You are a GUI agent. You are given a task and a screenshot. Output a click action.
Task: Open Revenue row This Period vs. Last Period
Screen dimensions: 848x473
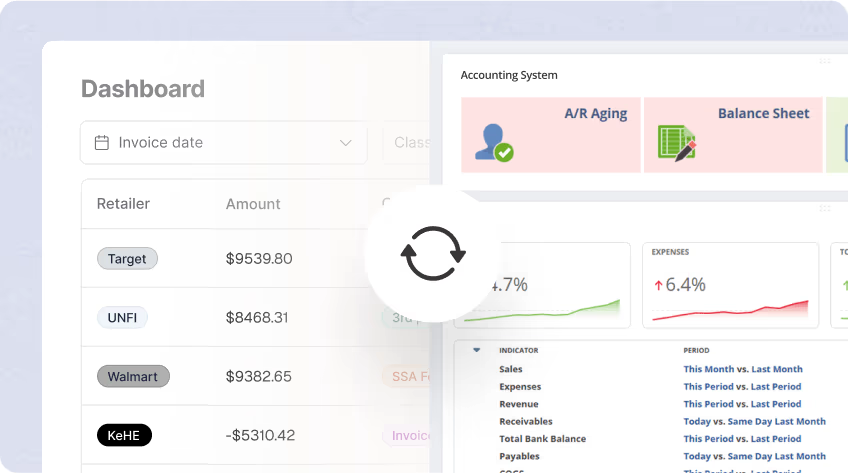click(x=742, y=404)
